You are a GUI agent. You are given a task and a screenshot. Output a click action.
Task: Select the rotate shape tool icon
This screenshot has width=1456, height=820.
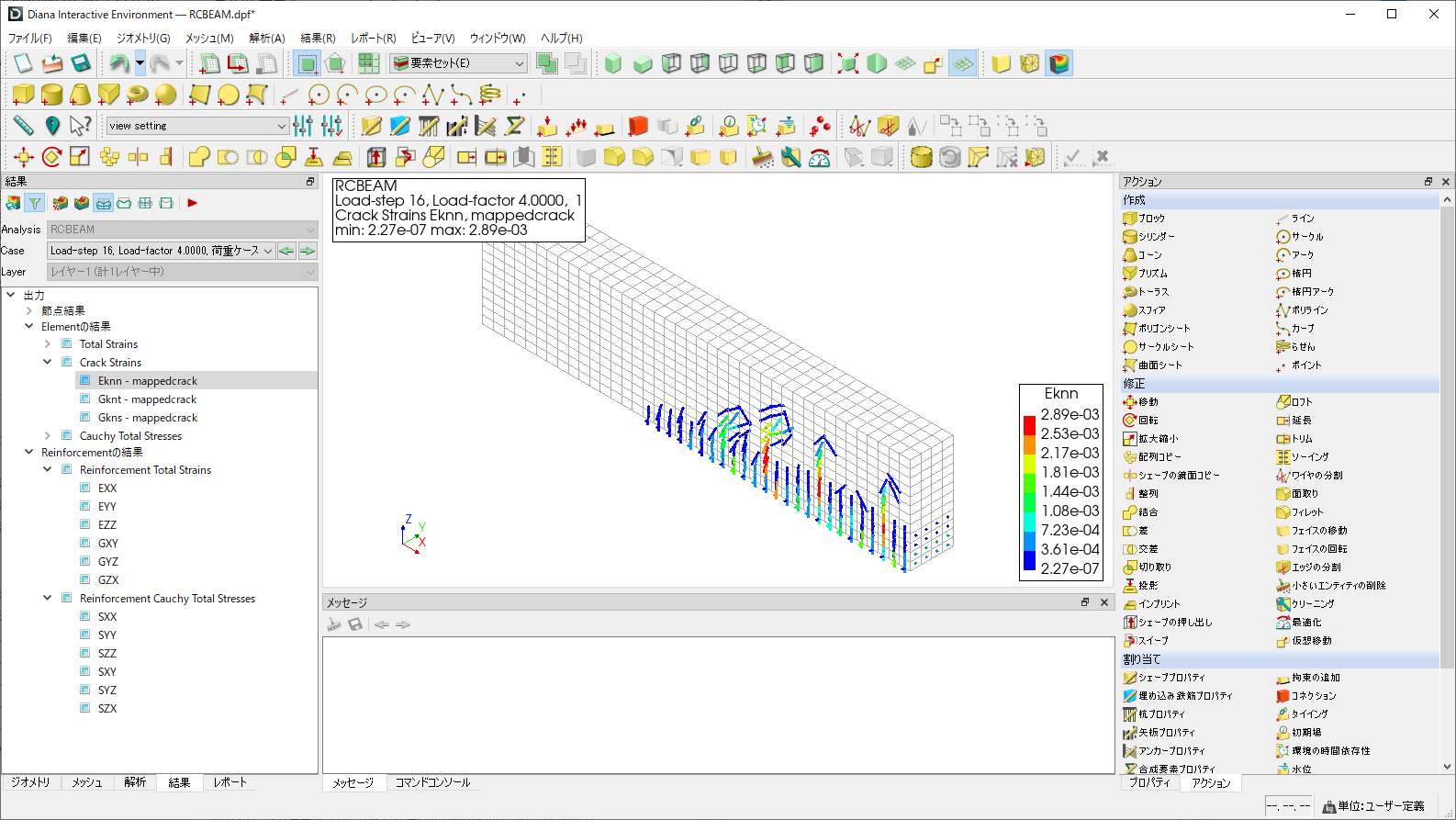click(x=52, y=157)
